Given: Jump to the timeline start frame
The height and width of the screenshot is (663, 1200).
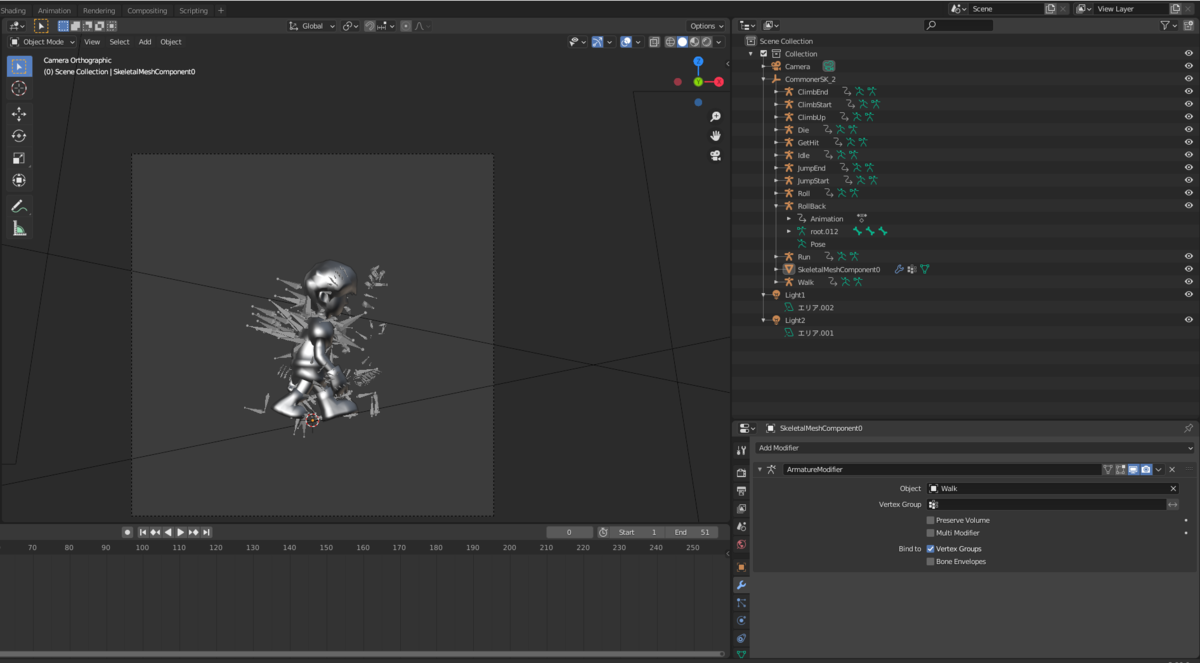Looking at the screenshot, I should (143, 532).
